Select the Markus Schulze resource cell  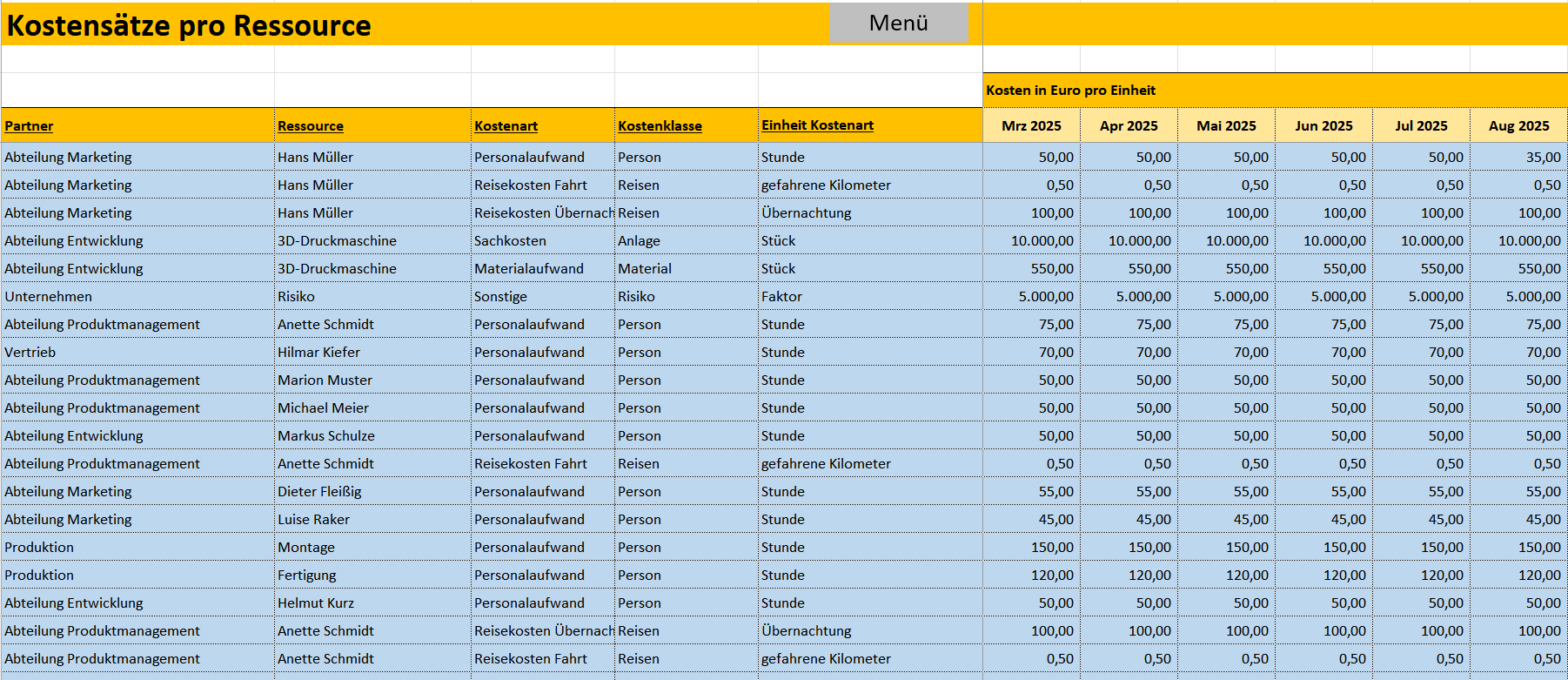pyautogui.click(x=372, y=435)
